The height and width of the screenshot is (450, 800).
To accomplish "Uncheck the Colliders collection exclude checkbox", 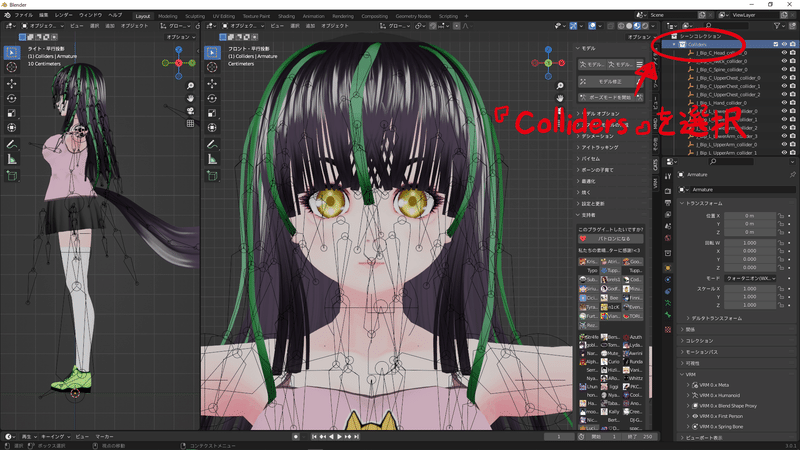I will click(776, 44).
